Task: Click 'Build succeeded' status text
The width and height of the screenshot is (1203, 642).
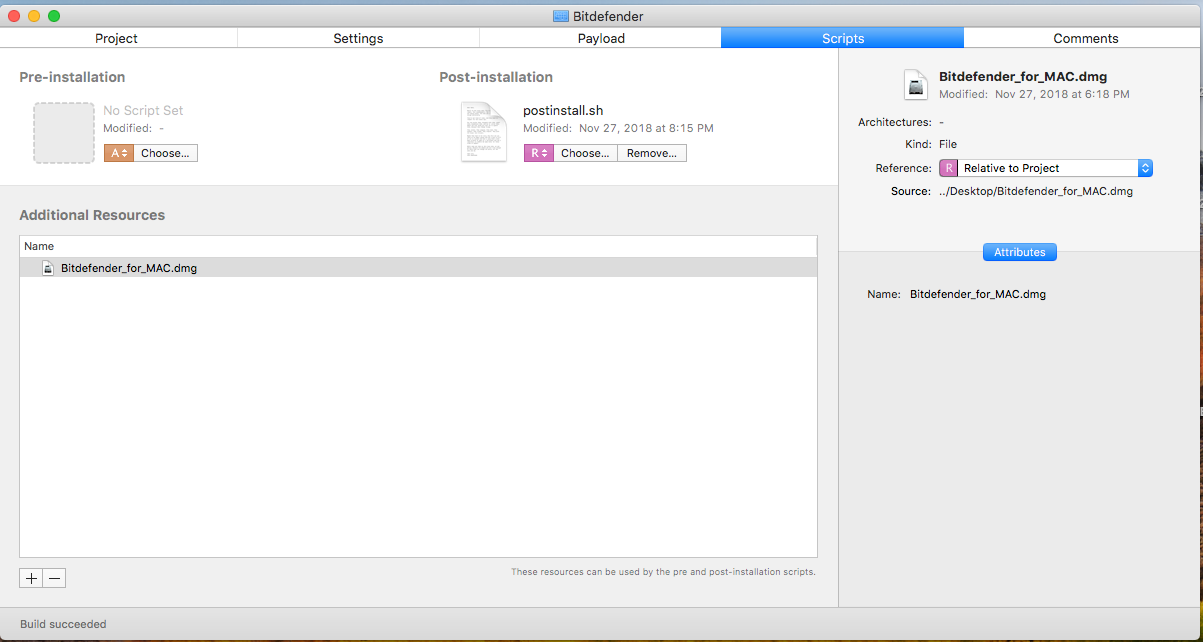Action: coord(63,624)
